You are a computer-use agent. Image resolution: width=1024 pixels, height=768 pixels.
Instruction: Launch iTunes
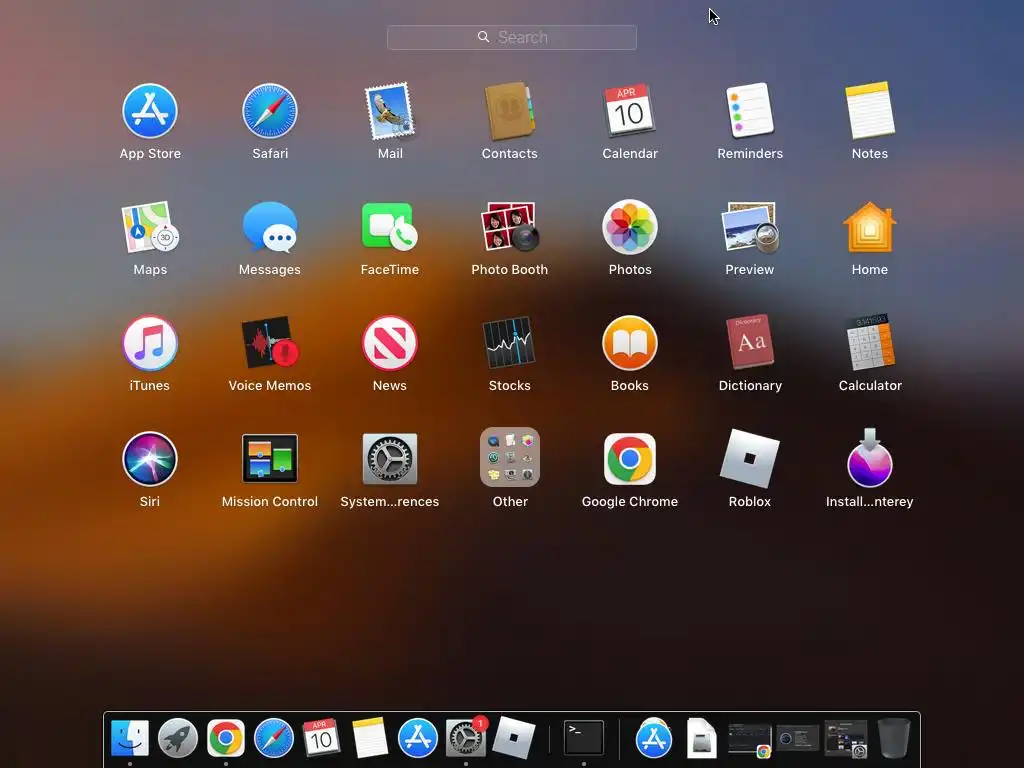[x=150, y=344]
